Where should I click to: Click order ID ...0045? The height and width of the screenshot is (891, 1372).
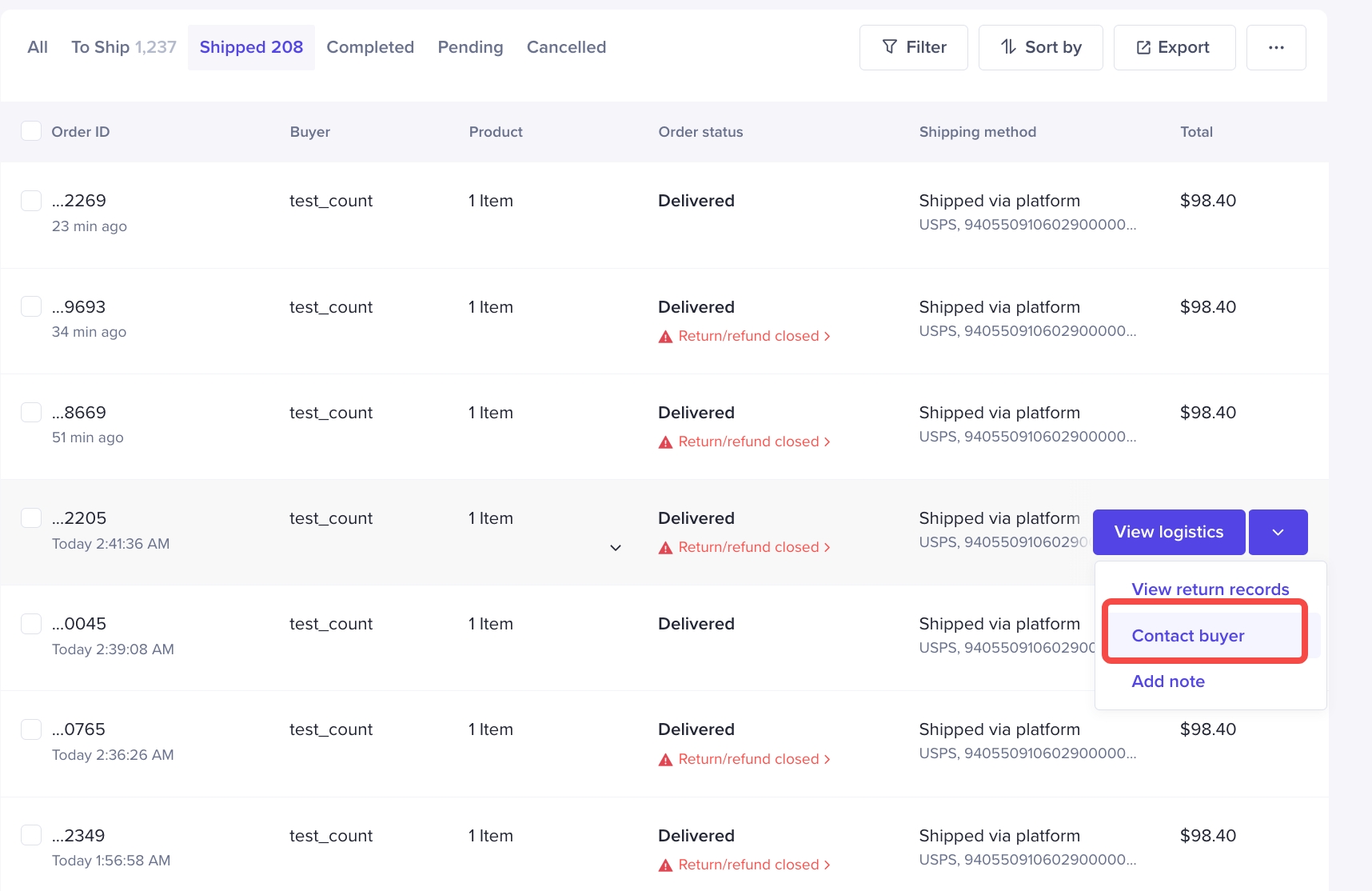[79, 624]
